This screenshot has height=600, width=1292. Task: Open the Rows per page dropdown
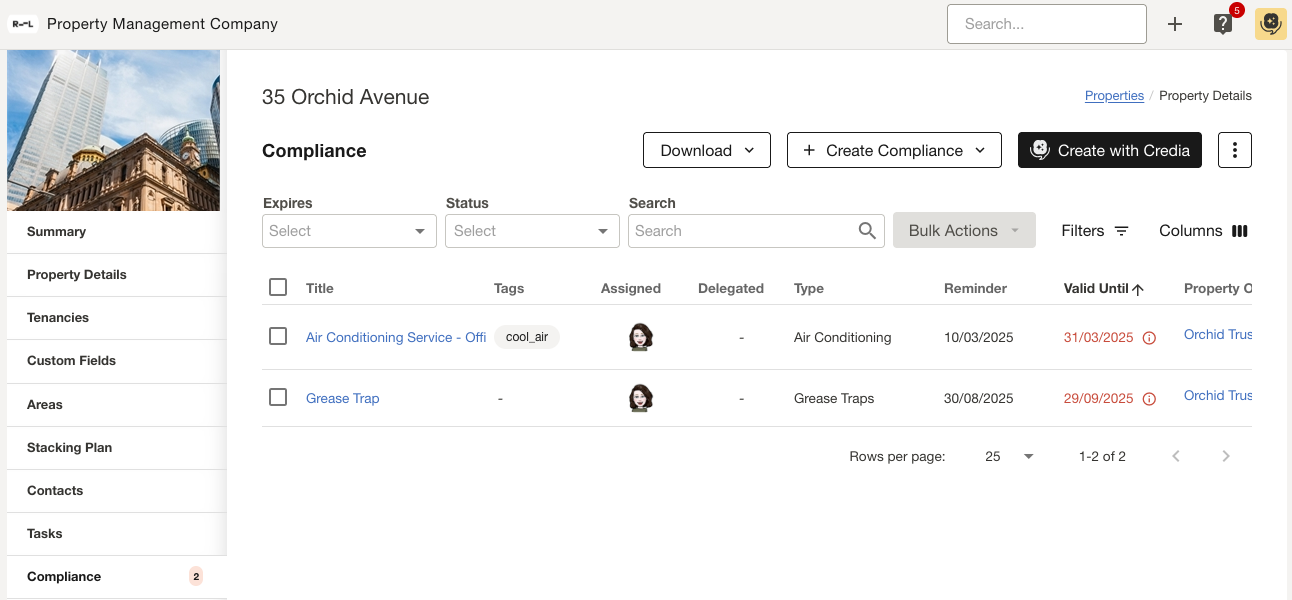[x=1009, y=456]
